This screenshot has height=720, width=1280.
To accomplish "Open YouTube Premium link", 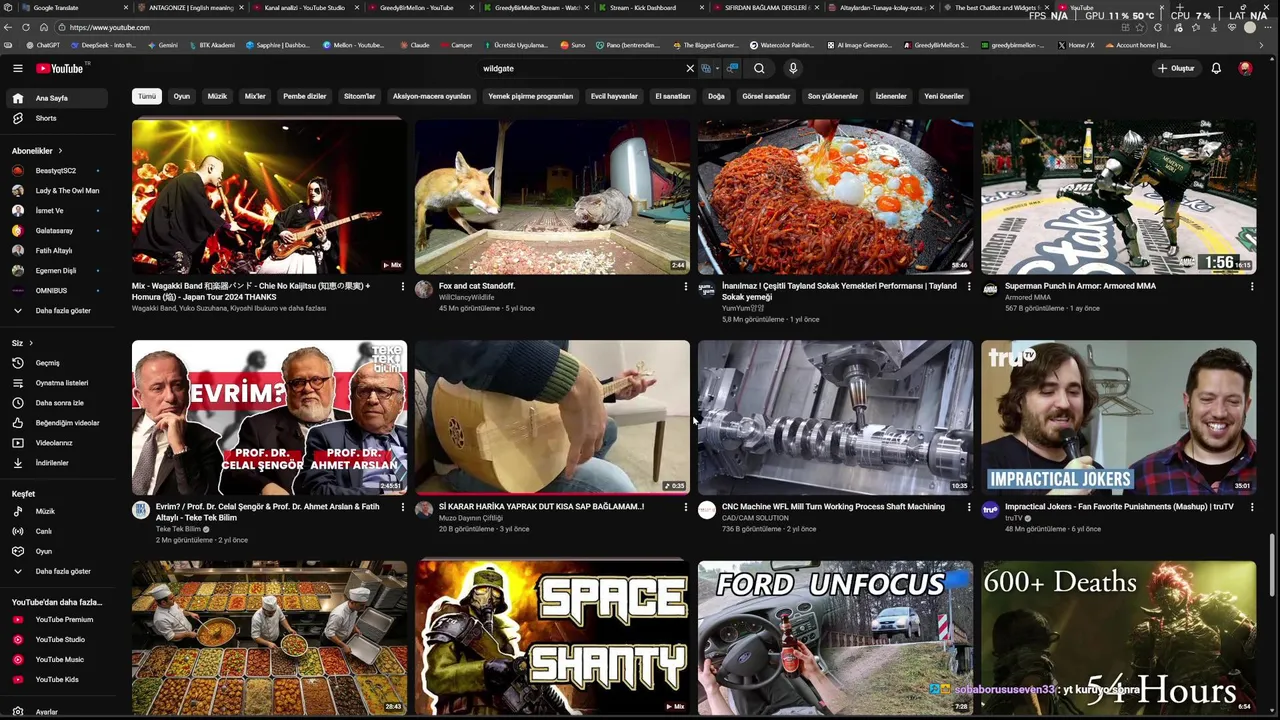I will tap(58, 619).
